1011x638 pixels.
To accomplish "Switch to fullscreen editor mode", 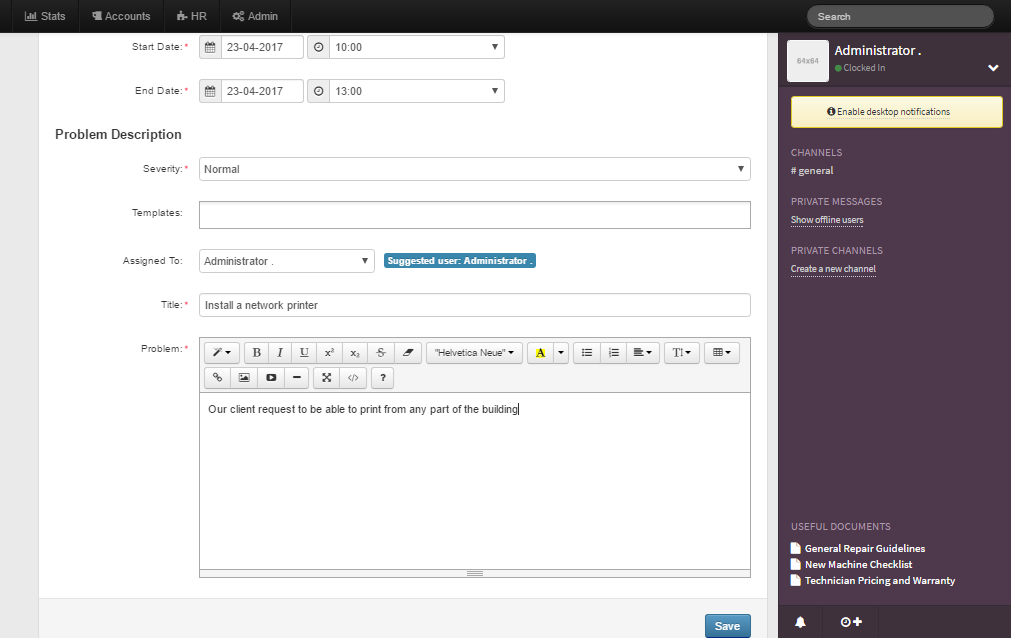I will 326,378.
